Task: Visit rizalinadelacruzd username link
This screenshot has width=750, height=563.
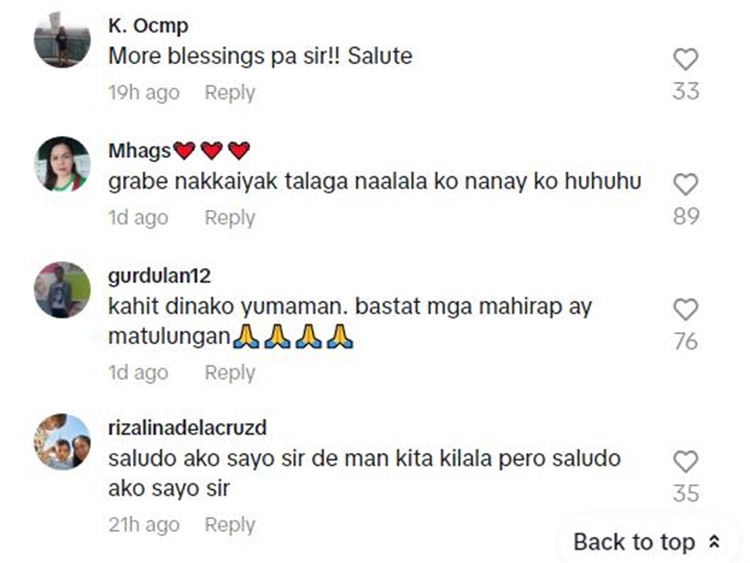Action: pyautogui.click(x=188, y=428)
